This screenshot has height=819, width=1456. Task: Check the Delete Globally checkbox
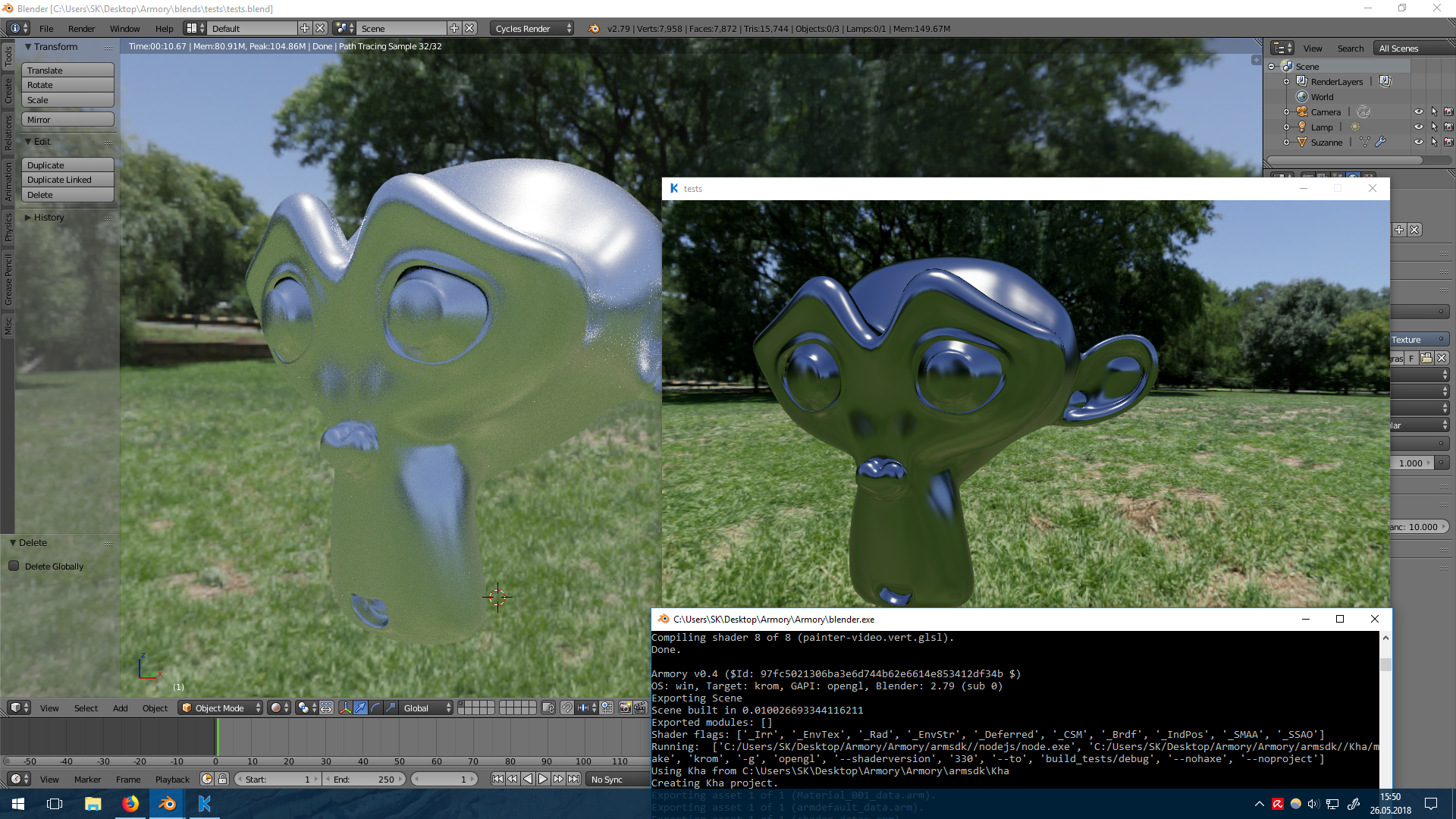coord(14,566)
